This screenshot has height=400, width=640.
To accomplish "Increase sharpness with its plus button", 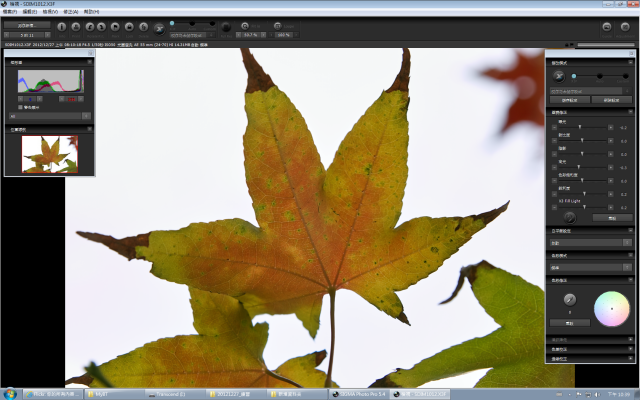I will [x=611, y=194].
